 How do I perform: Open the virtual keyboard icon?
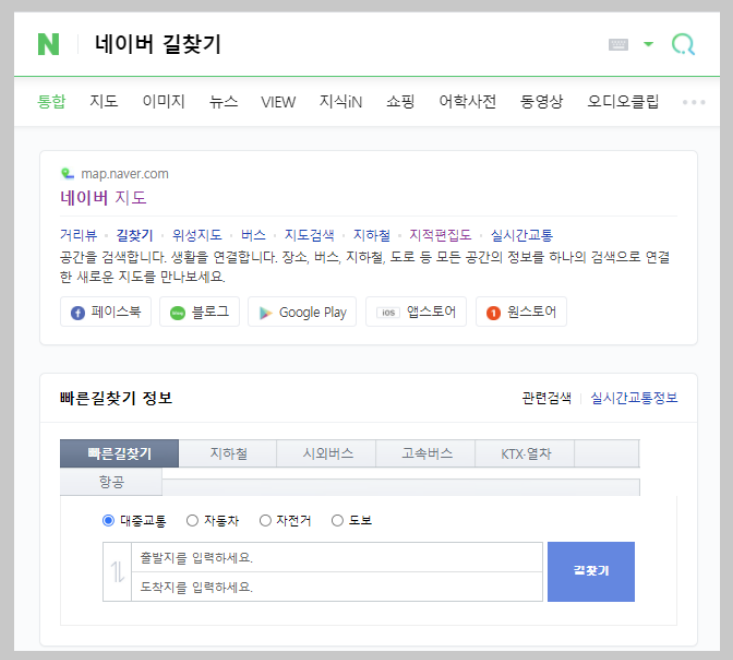click(618, 44)
